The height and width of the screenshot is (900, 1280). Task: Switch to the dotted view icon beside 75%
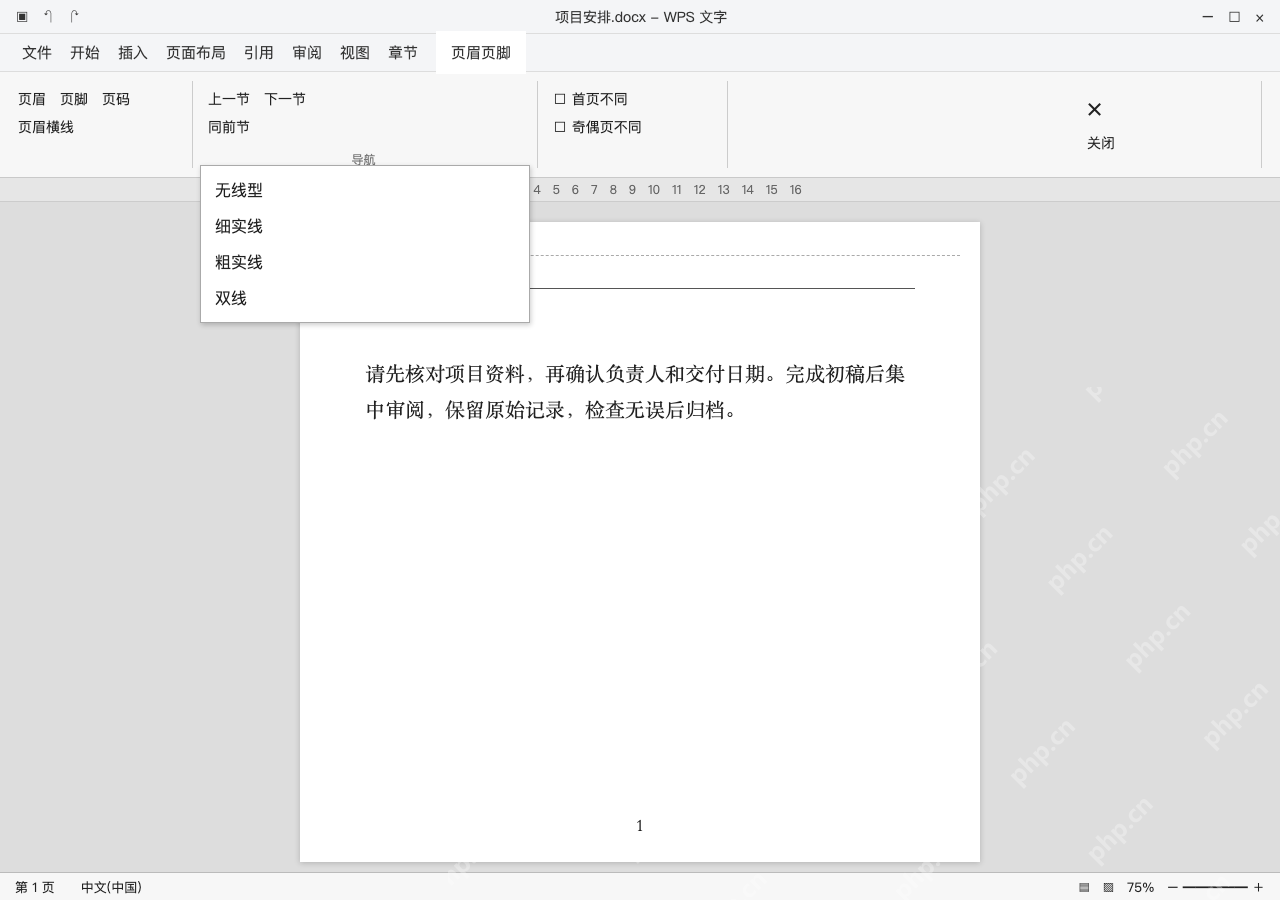tap(1108, 887)
